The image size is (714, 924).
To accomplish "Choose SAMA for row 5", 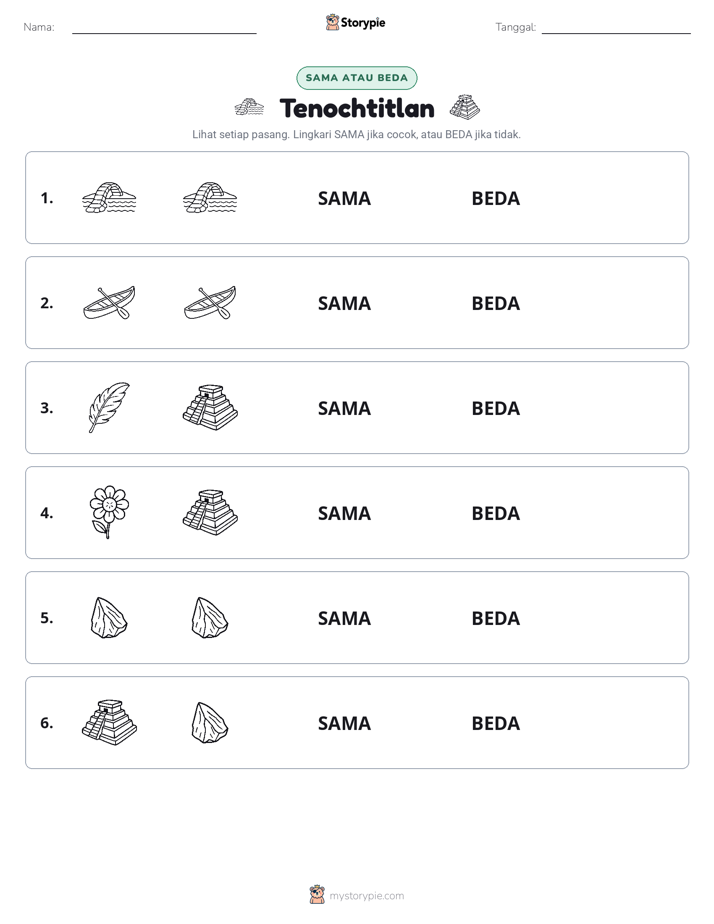I will tap(345, 618).
